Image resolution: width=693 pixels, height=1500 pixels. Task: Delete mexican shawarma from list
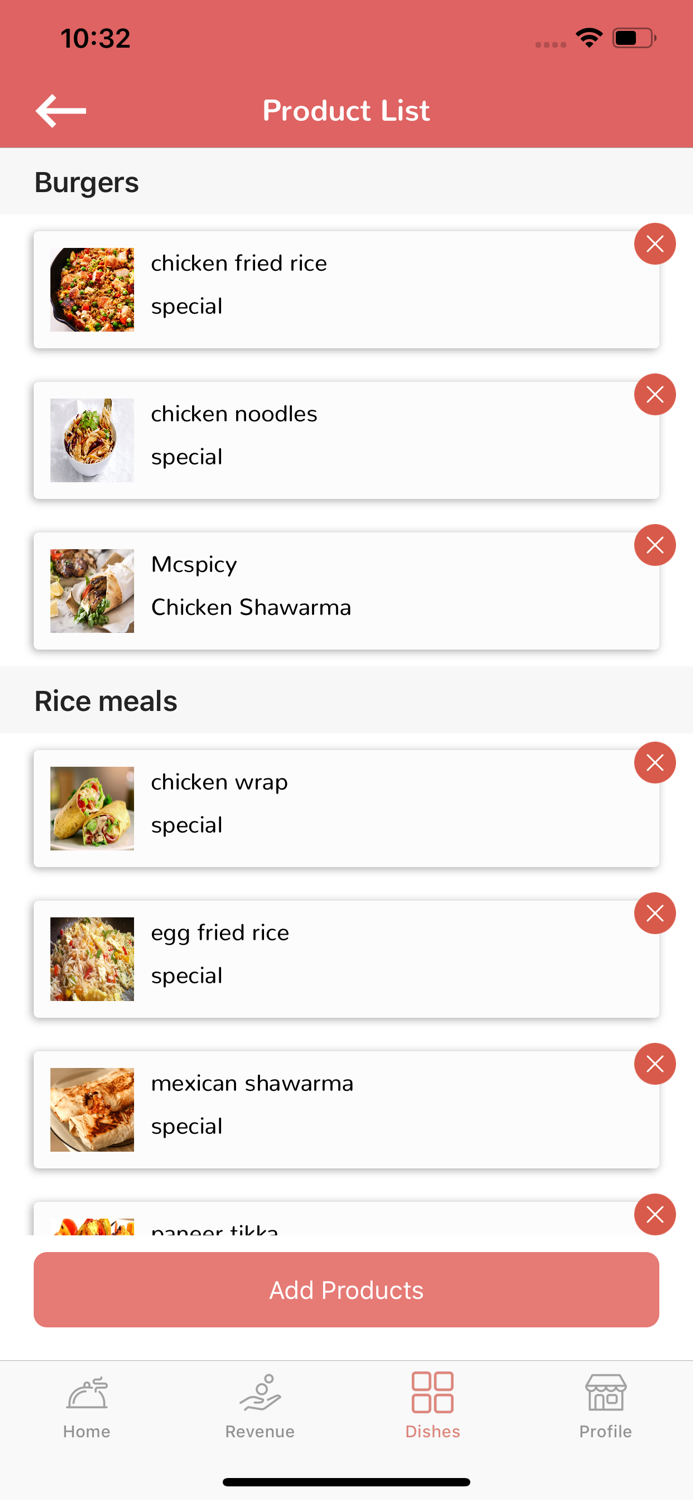click(x=655, y=1064)
